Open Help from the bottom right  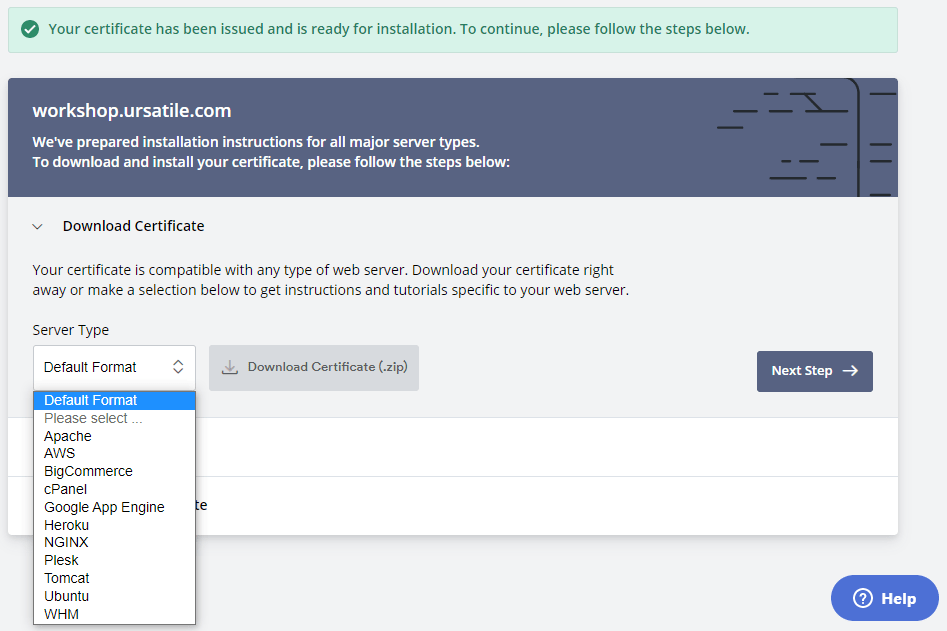(884, 598)
